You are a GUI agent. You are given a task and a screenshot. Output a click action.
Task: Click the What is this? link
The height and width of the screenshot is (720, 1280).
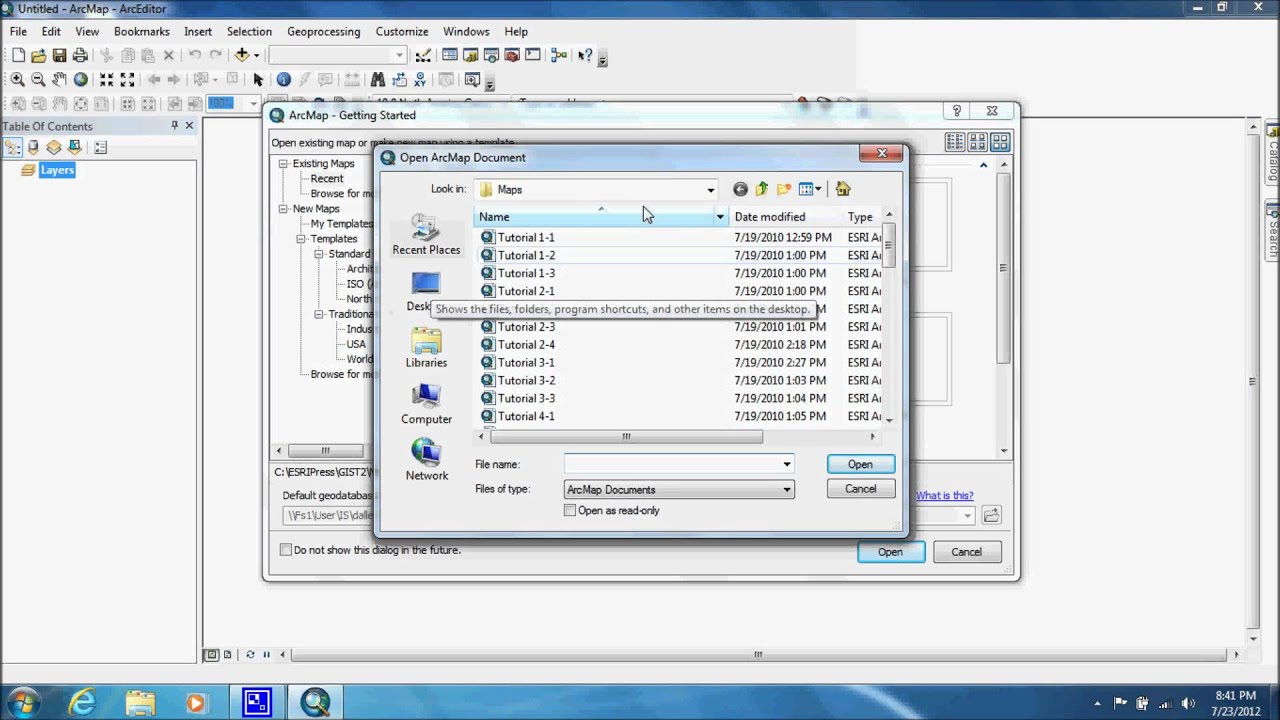pos(944,496)
